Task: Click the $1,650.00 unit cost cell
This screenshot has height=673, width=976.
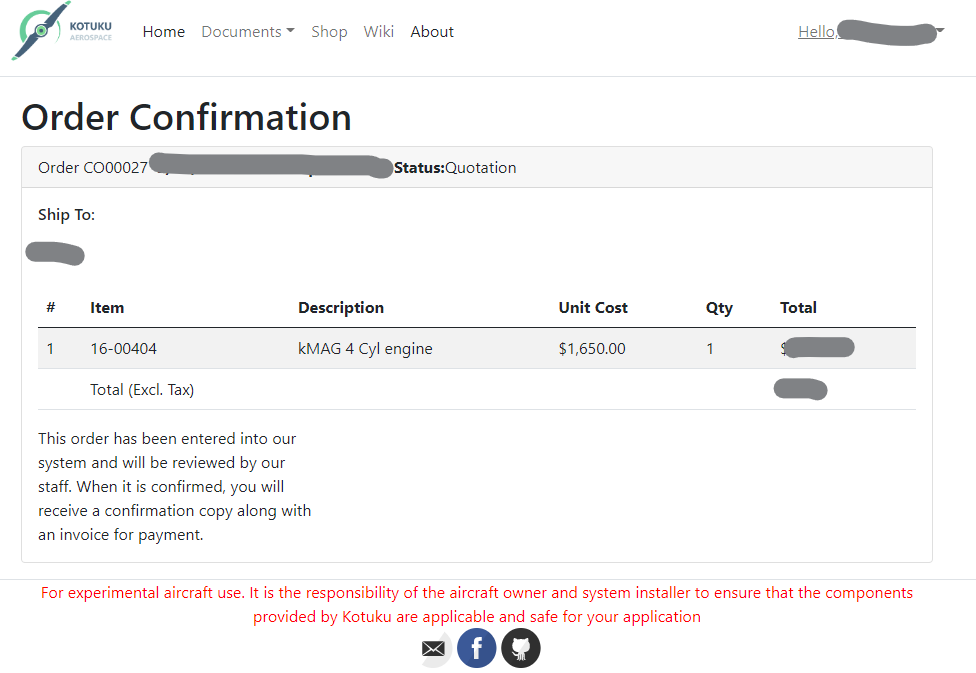Action: click(x=592, y=349)
